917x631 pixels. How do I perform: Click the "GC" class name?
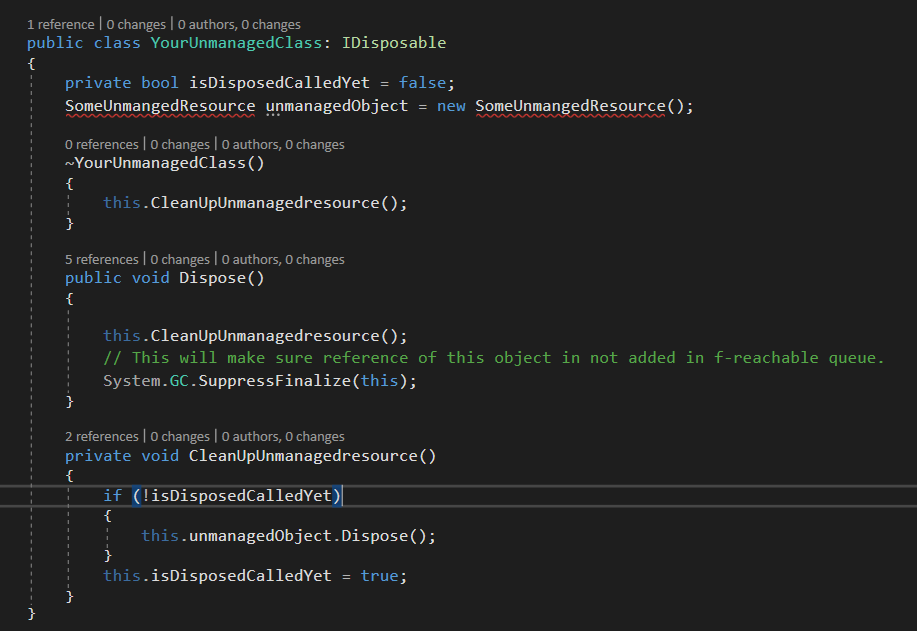(x=179, y=381)
